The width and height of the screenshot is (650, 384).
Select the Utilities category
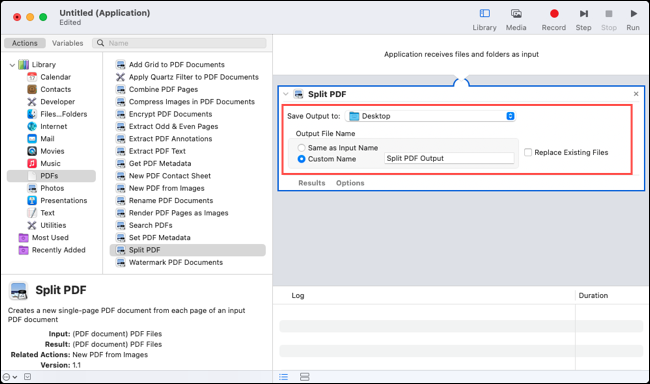point(53,225)
